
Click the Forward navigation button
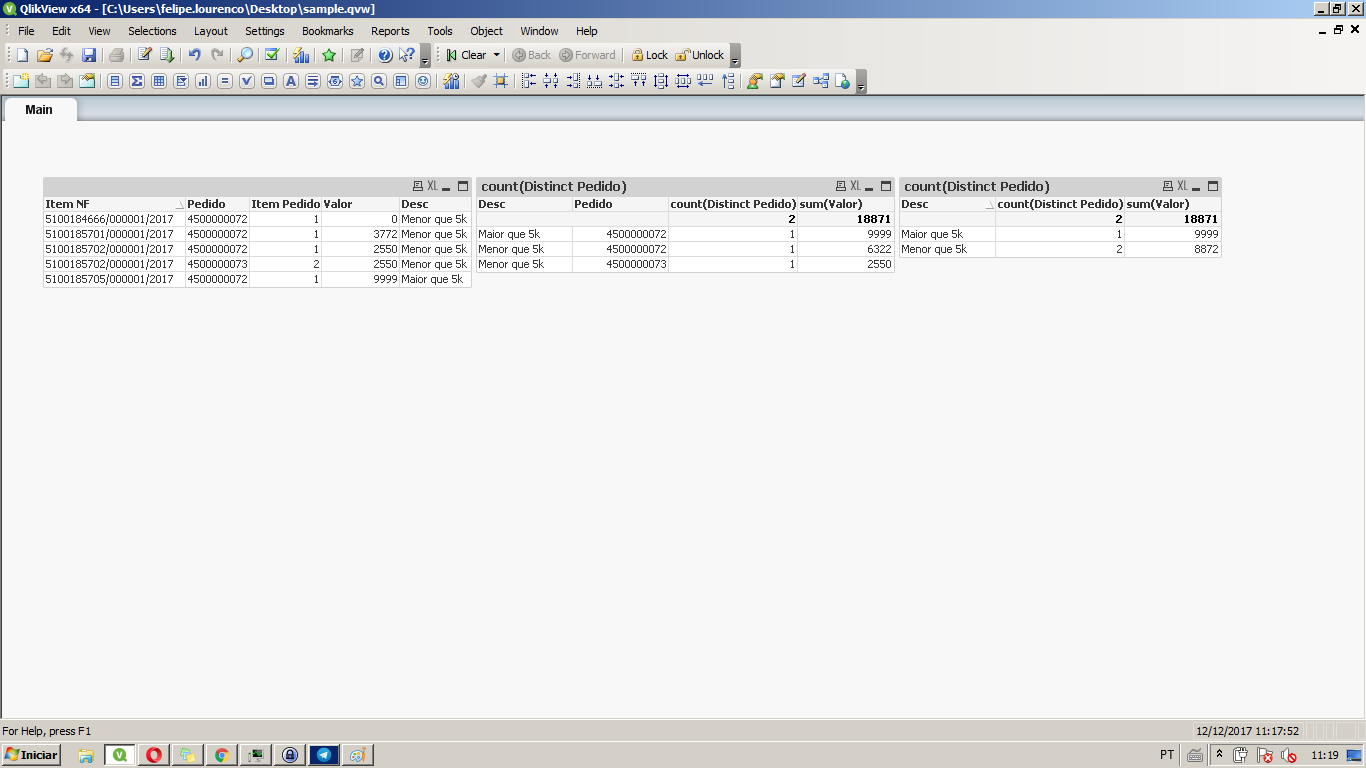588,55
